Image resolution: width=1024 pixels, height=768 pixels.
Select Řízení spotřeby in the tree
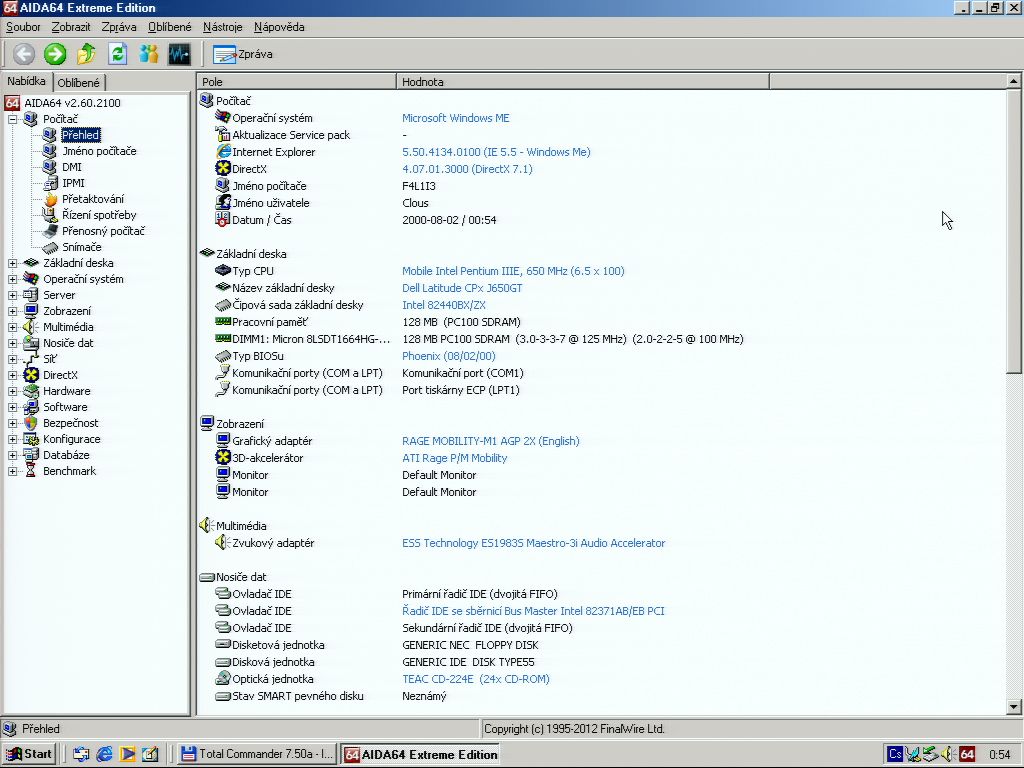coord(99,215)
